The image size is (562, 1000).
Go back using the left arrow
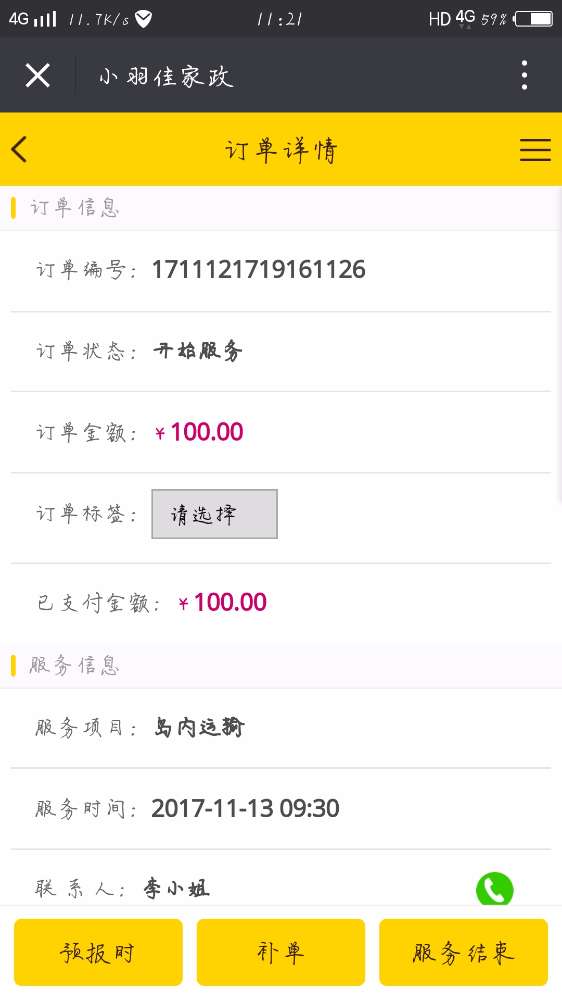19,149
